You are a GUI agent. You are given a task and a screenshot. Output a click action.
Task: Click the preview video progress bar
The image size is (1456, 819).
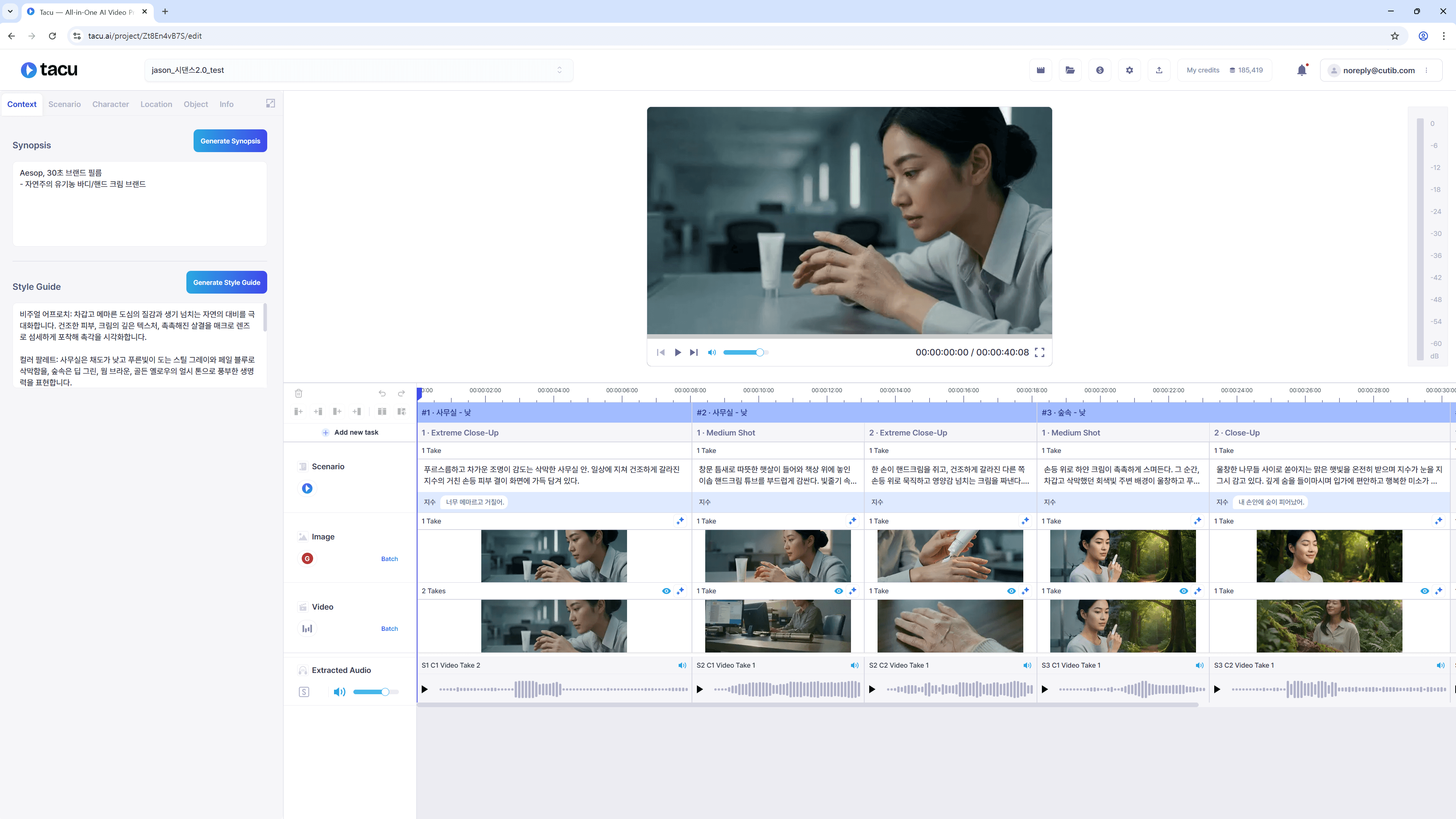pyautogui.click(x=849, y=336)
